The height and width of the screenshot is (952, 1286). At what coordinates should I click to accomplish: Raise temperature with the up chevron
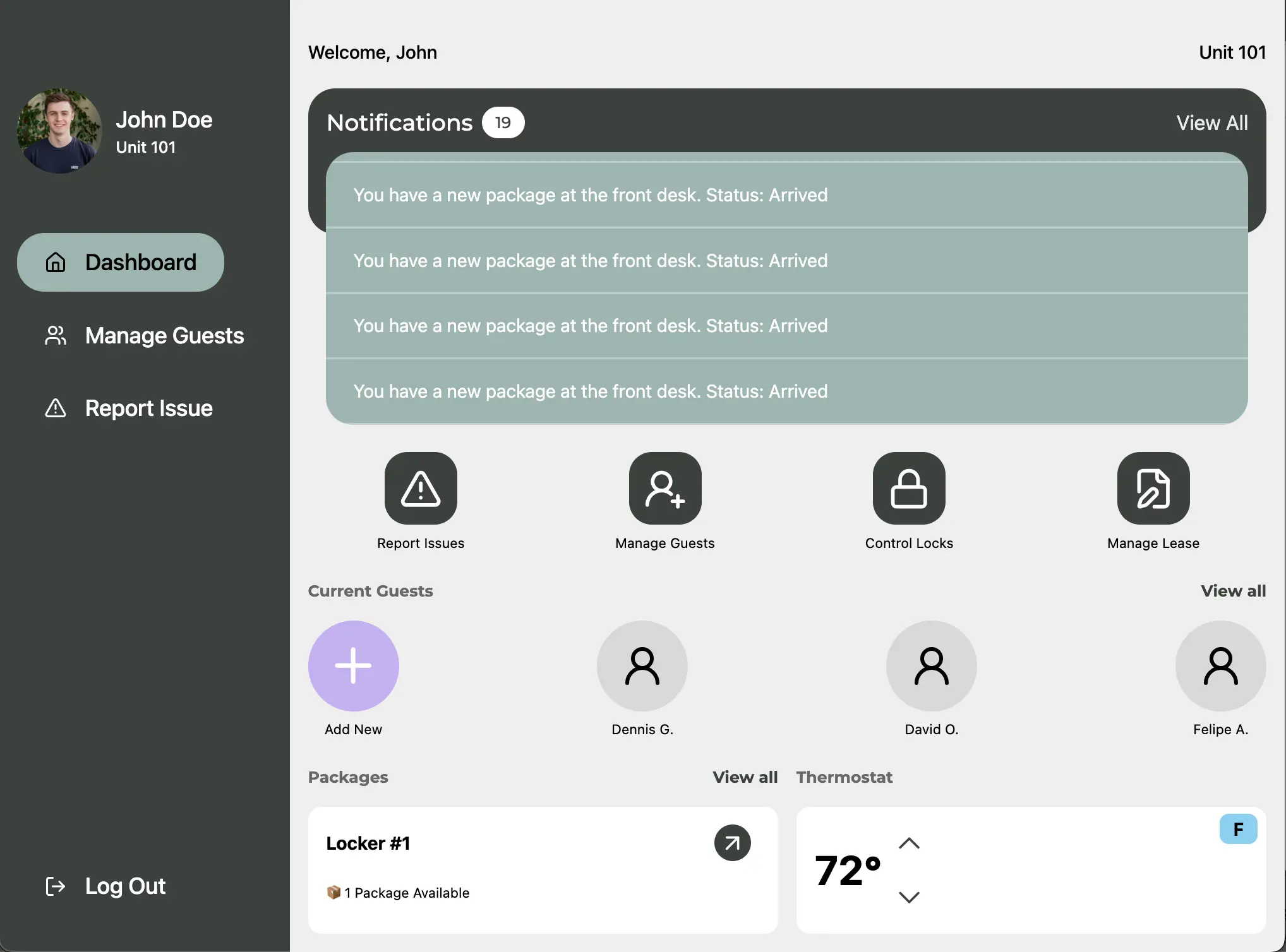tap(909, 843)
